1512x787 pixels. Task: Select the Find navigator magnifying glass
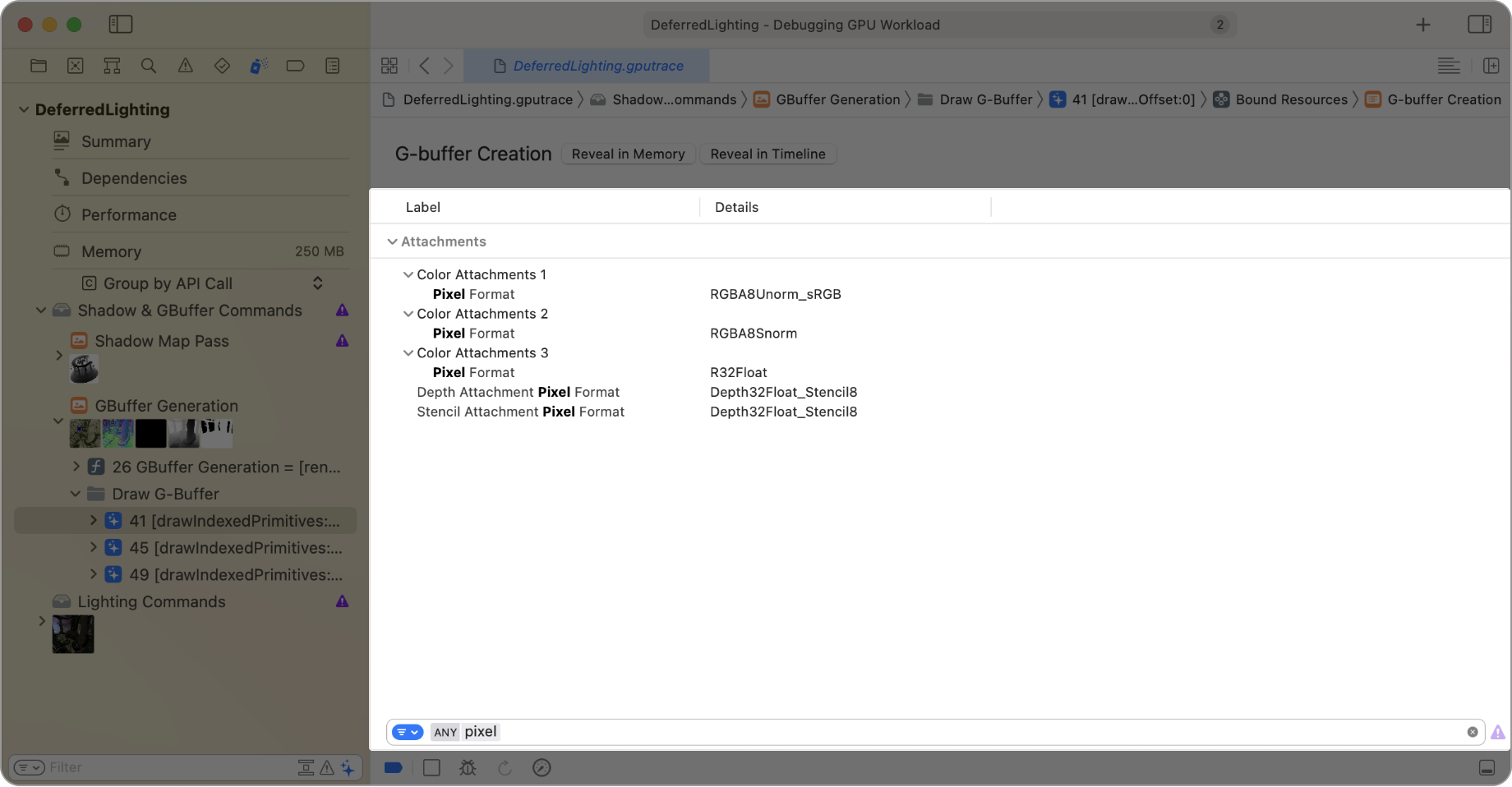click(x=149, y=66)
